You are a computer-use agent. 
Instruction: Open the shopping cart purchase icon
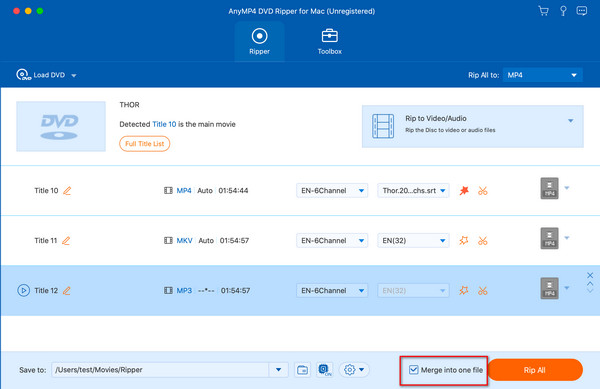[x=543, y=11]
